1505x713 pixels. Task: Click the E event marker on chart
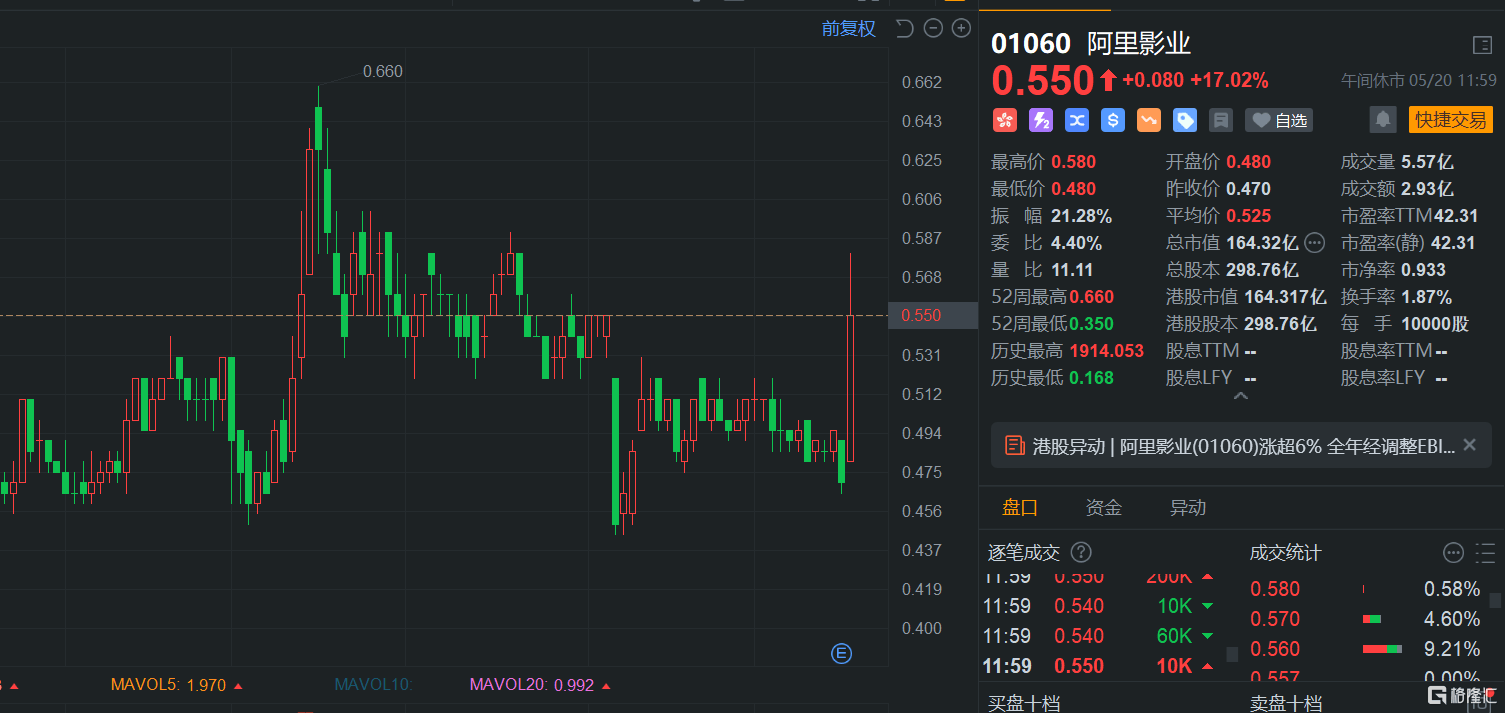842,654
